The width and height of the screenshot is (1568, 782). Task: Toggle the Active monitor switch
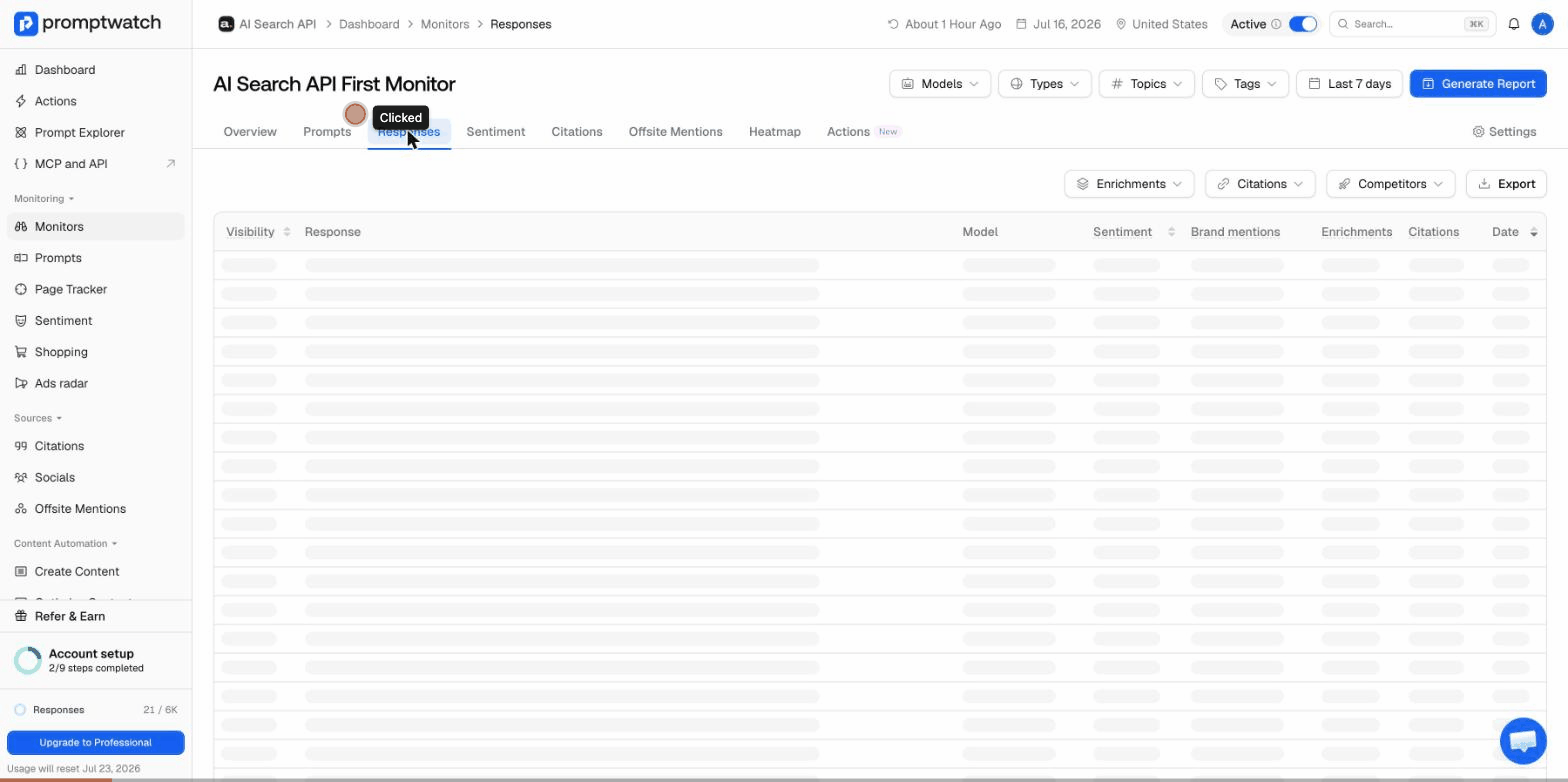(1303, 24)
